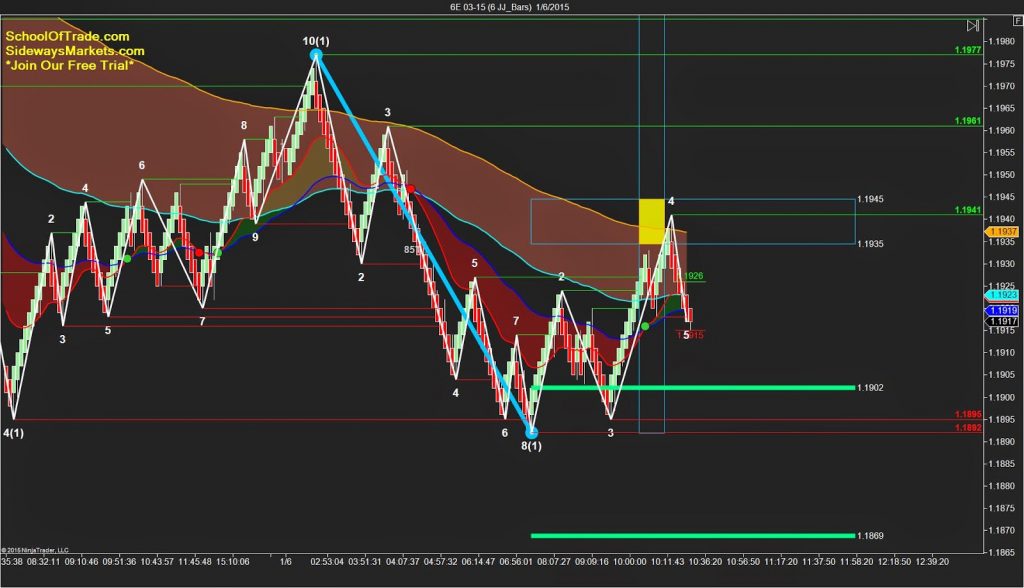Click the '8(1)' swing label
Image resolution: width=1024 pixels, height=588 pixels.
coord(531,446)
